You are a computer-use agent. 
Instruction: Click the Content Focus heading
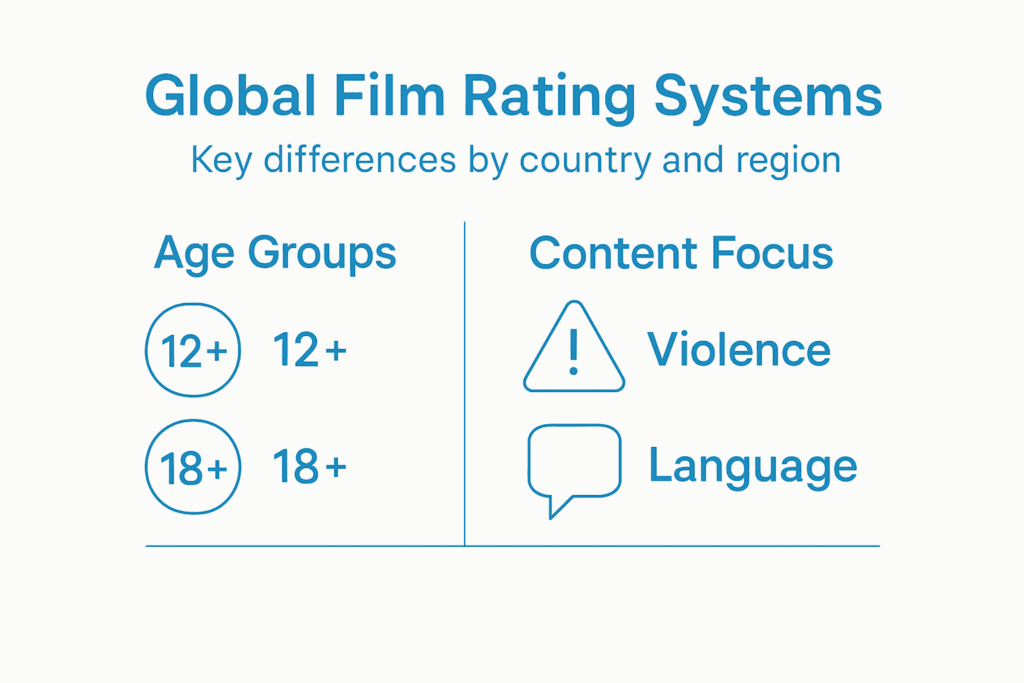(681, 254)
